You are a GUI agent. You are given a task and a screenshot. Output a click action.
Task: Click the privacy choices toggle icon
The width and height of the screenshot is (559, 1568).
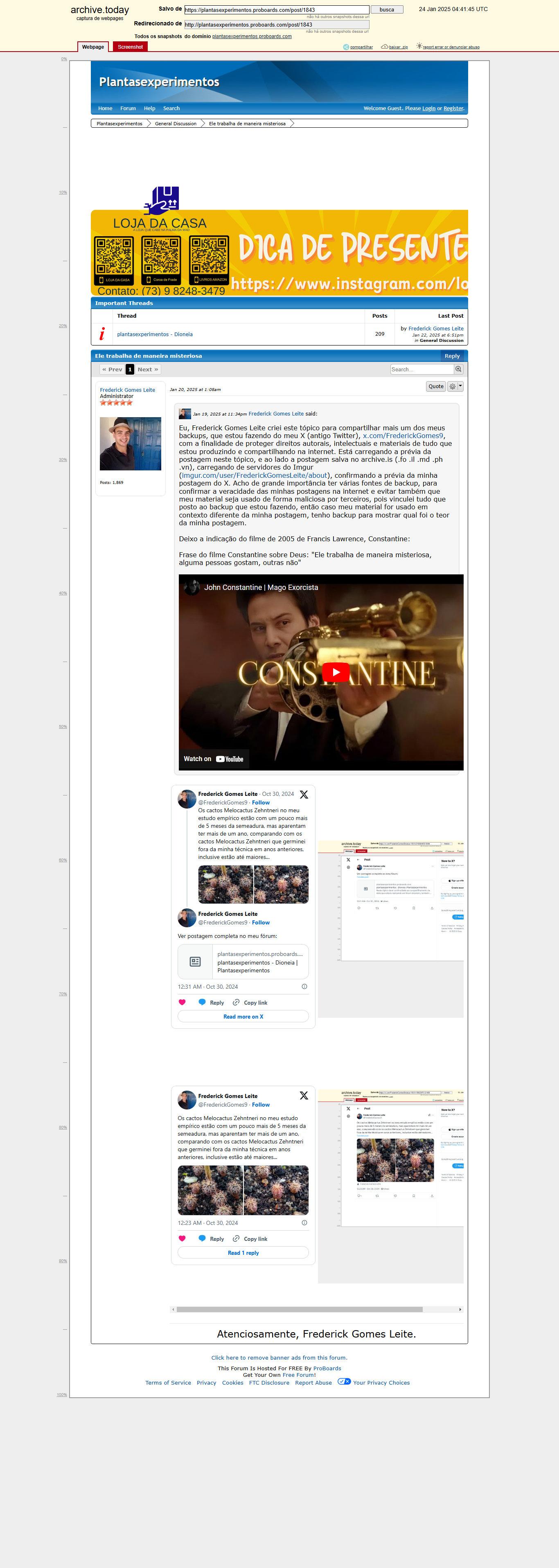(344, 1381)
